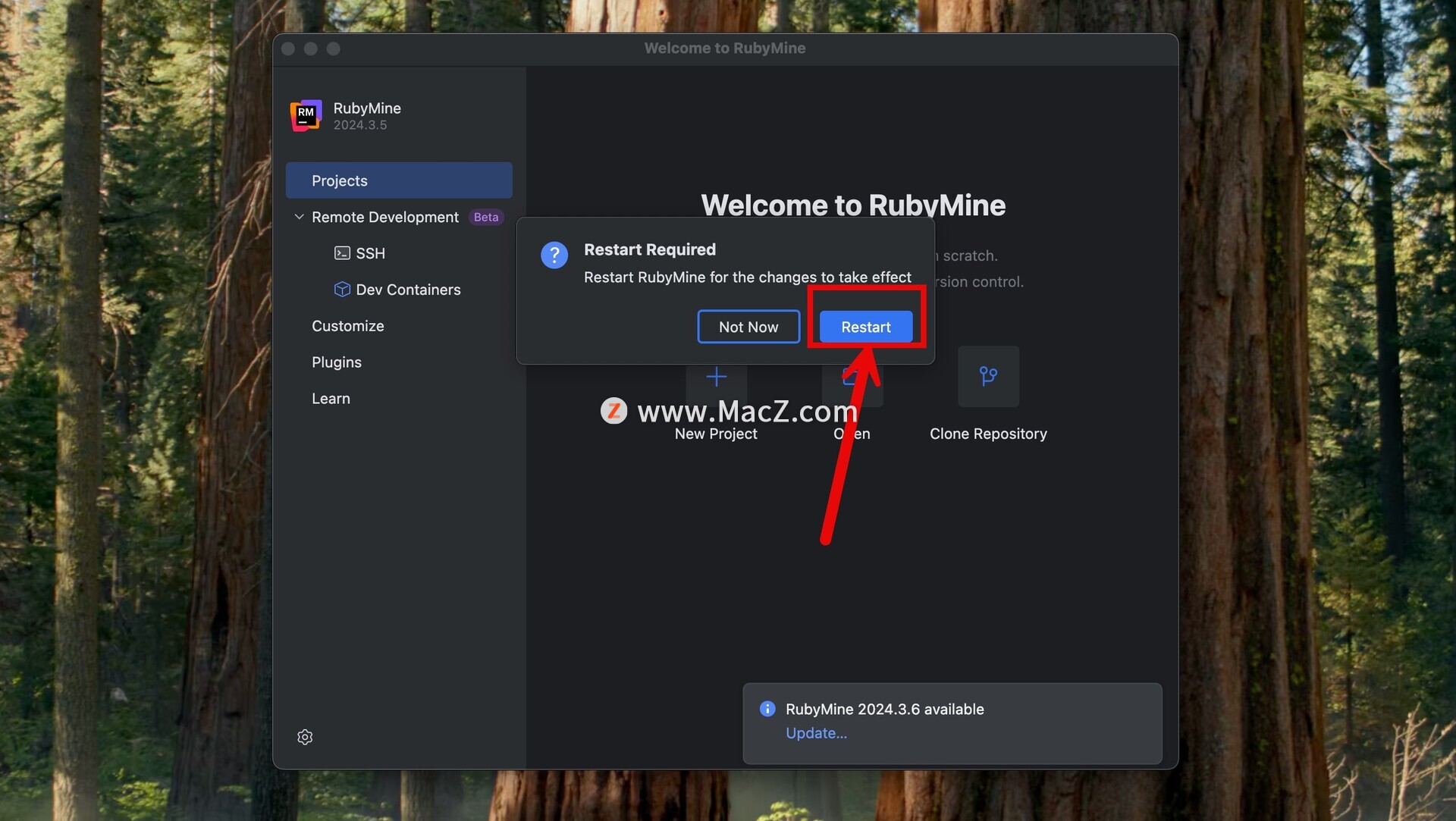The image size is (1456, 821).
Task: Click the question mark dialog icon
Action: 554,255
